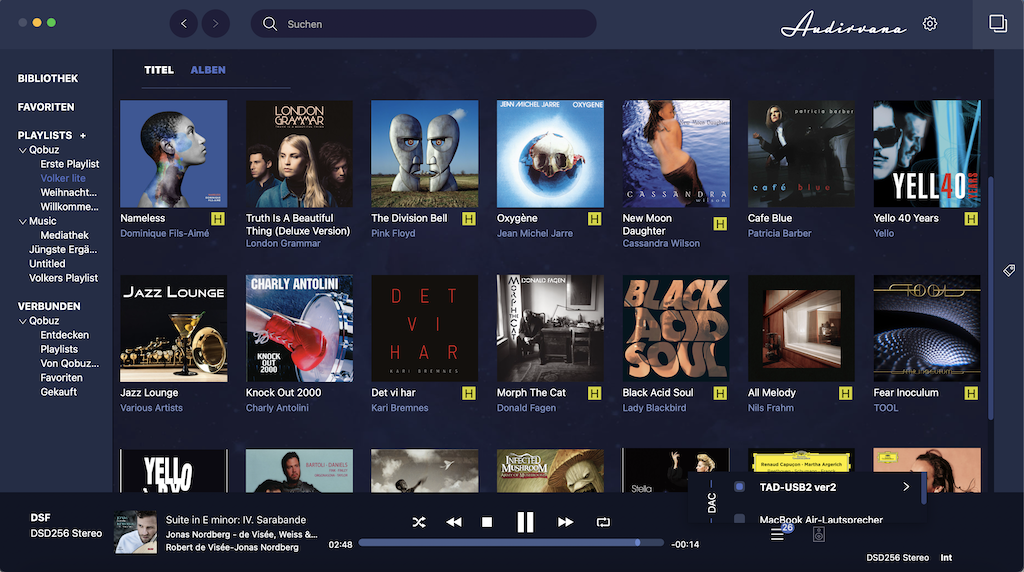
Task: Skip to previous track
Action: click(x=454, y=522)
